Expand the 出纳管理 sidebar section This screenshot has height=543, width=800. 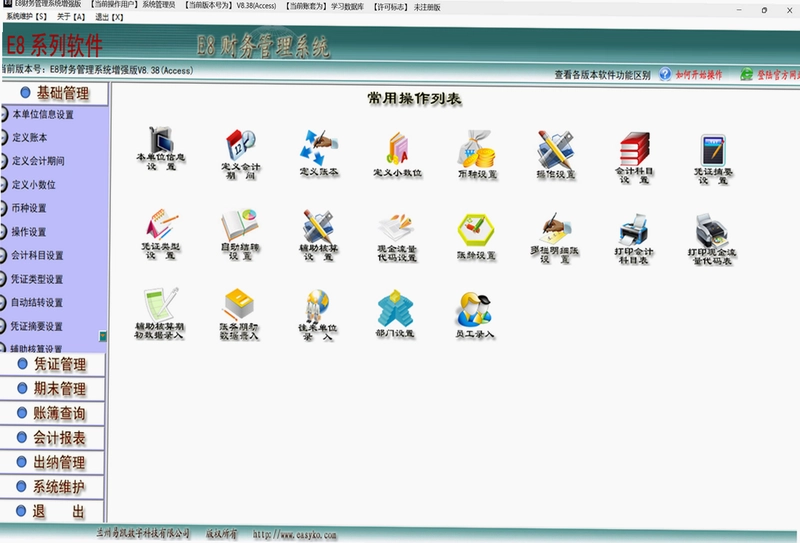53,462
